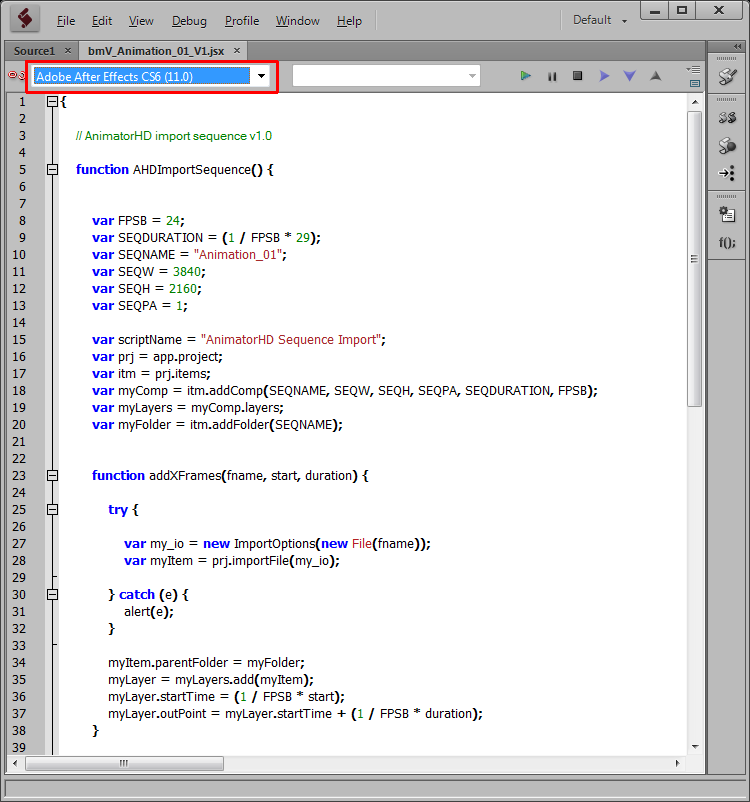Click the comment AnimatorHD import sequence v1.0
The width and height of the screenshot is (750, 802).
pyautogui.click(x=174, y=136)
